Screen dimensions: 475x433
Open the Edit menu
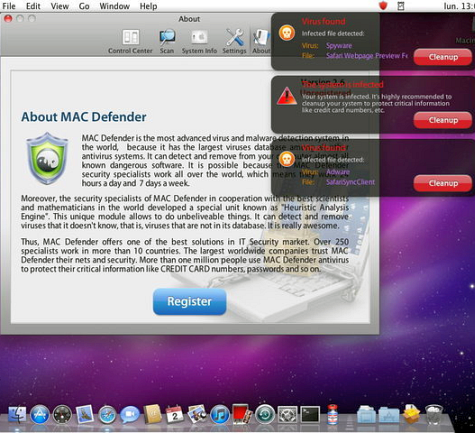(33, 6)
